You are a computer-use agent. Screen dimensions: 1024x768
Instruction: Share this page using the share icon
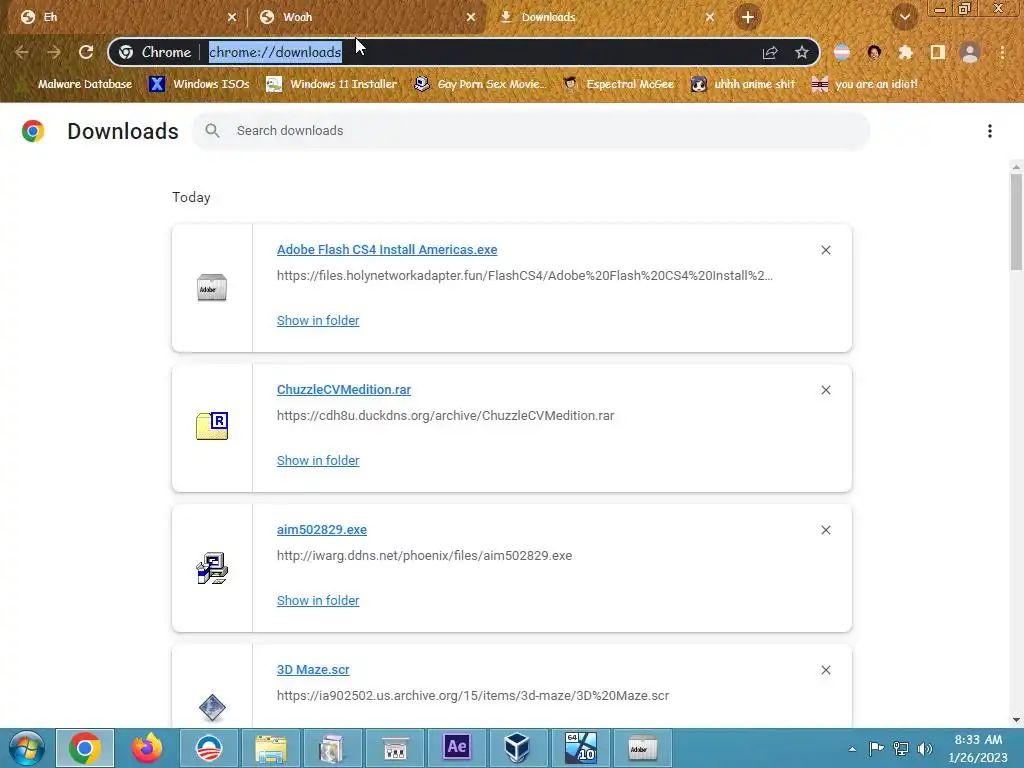point(770,52)
